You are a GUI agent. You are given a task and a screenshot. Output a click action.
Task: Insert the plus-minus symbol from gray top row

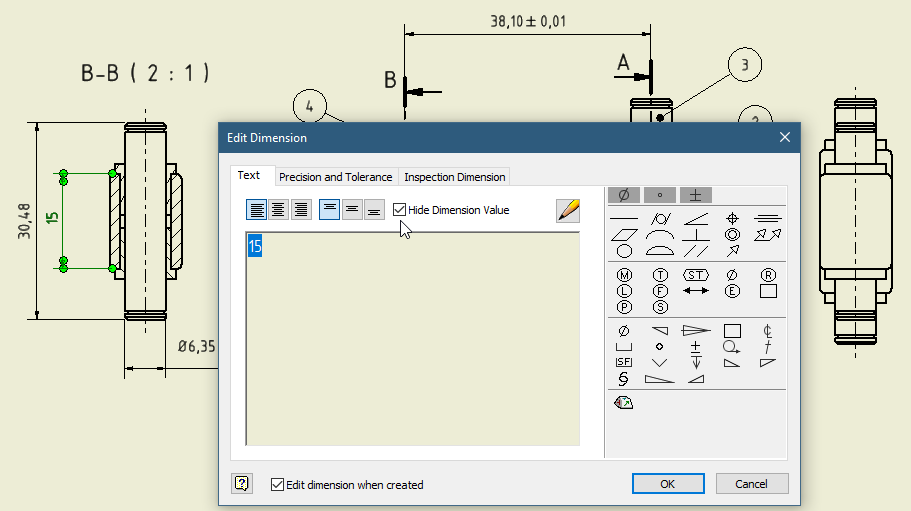[x=695, y=195]
